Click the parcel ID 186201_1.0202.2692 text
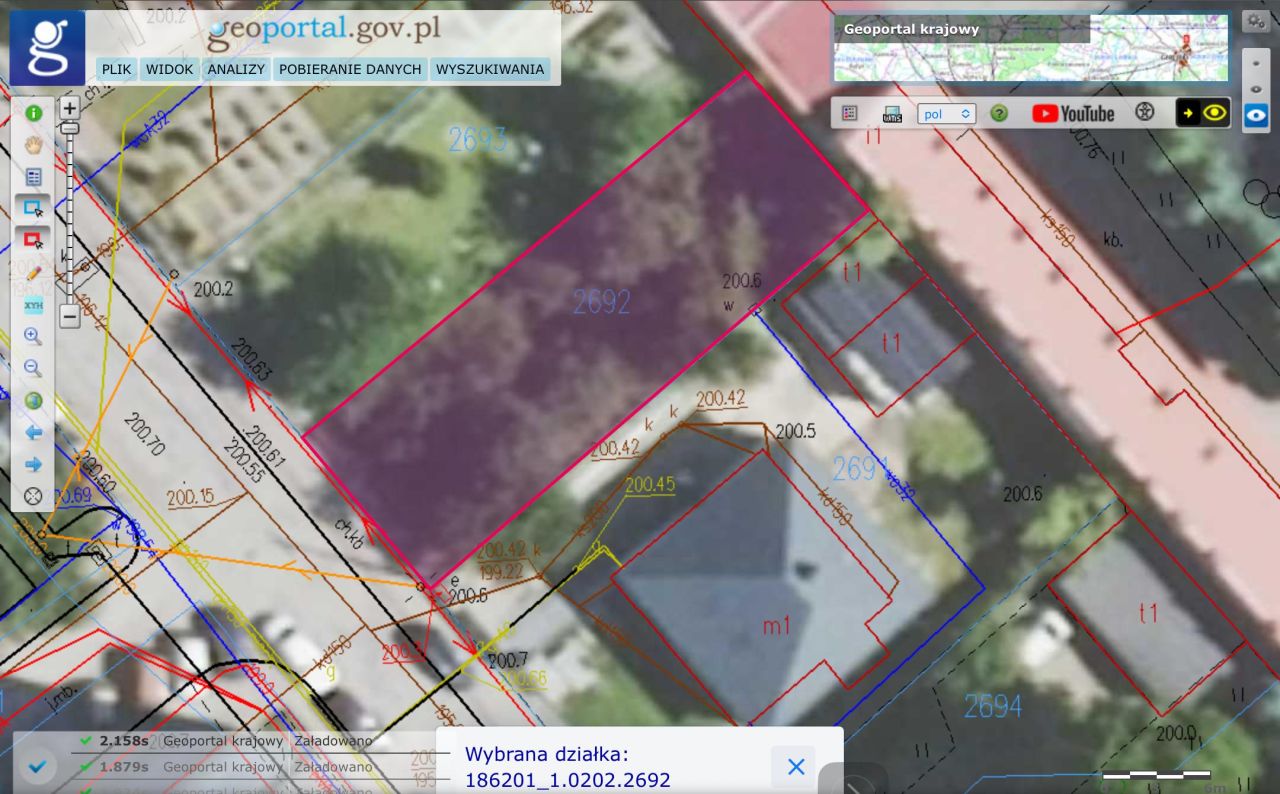 [x=568, y=780]
